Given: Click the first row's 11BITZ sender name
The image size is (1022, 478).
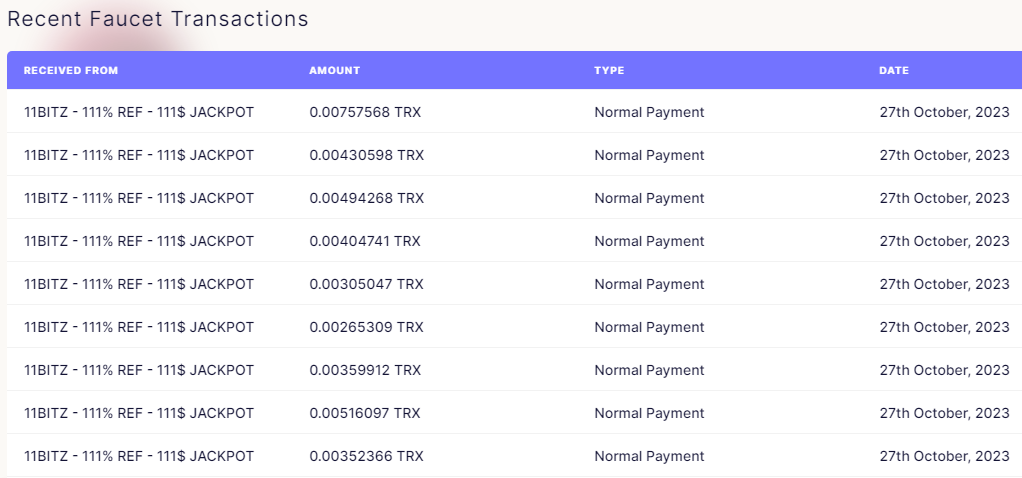Looking at the screenshot, I should 139,112.
